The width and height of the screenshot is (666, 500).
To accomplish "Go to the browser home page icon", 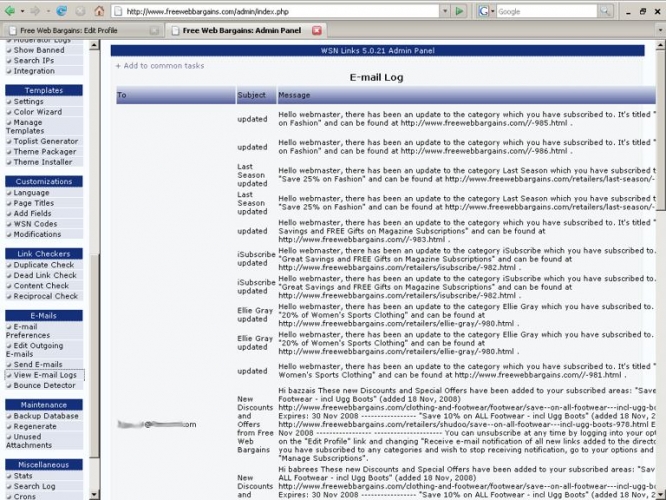I will coord(98,11).
